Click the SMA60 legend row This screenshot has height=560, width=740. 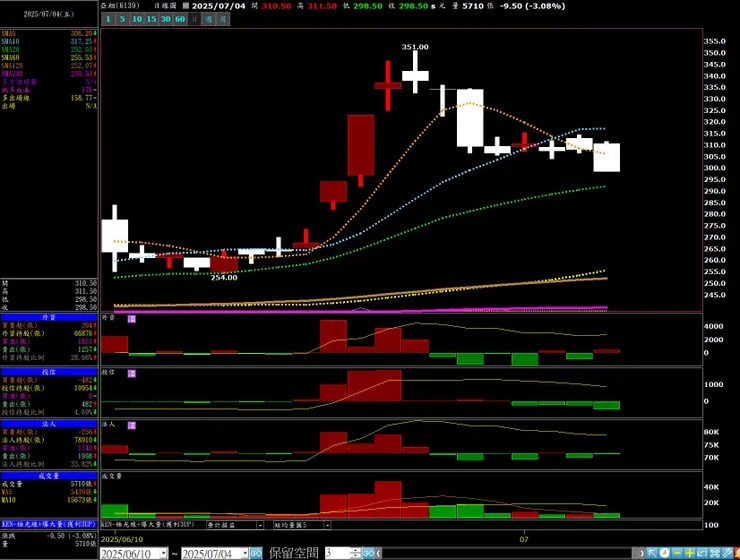49,58
